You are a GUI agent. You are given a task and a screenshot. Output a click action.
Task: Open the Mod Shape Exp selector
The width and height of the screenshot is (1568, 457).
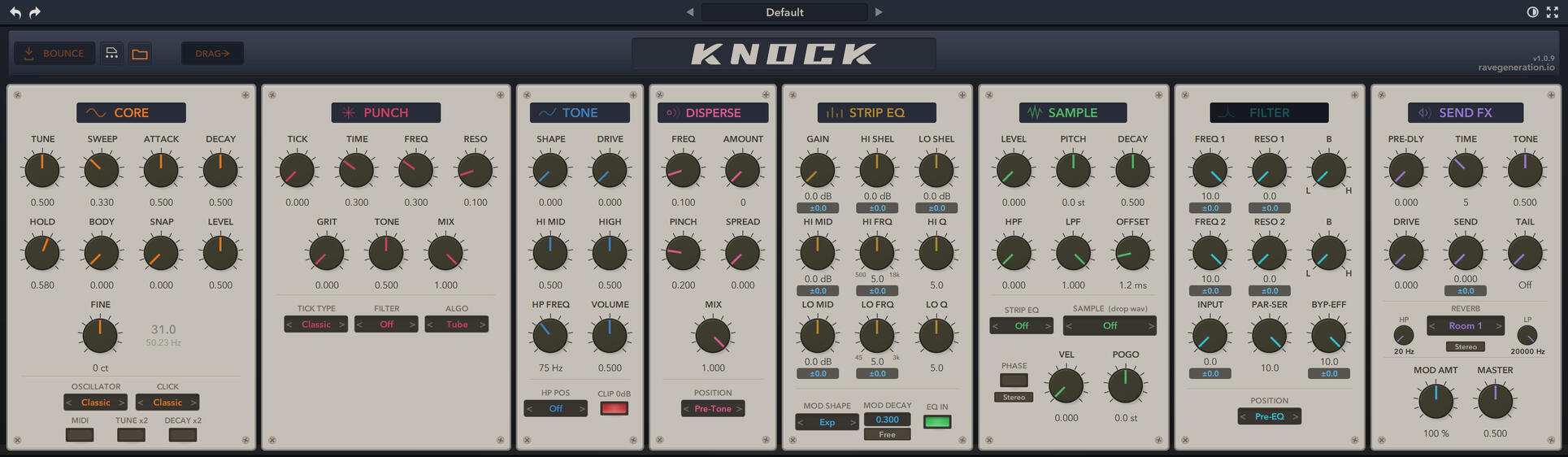(827, 422)
